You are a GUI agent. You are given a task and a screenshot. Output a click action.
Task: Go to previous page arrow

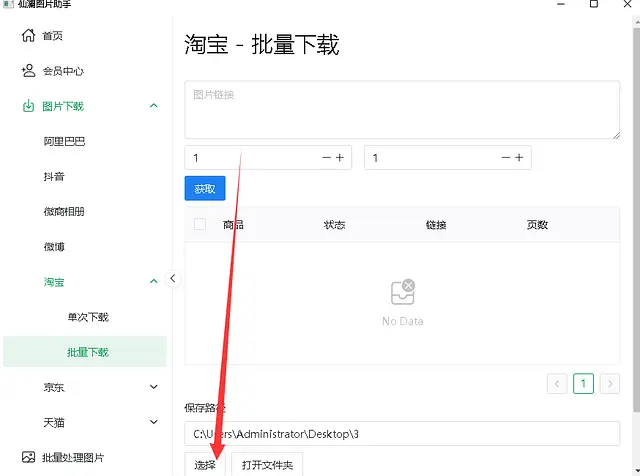click(x=557, y=383)
